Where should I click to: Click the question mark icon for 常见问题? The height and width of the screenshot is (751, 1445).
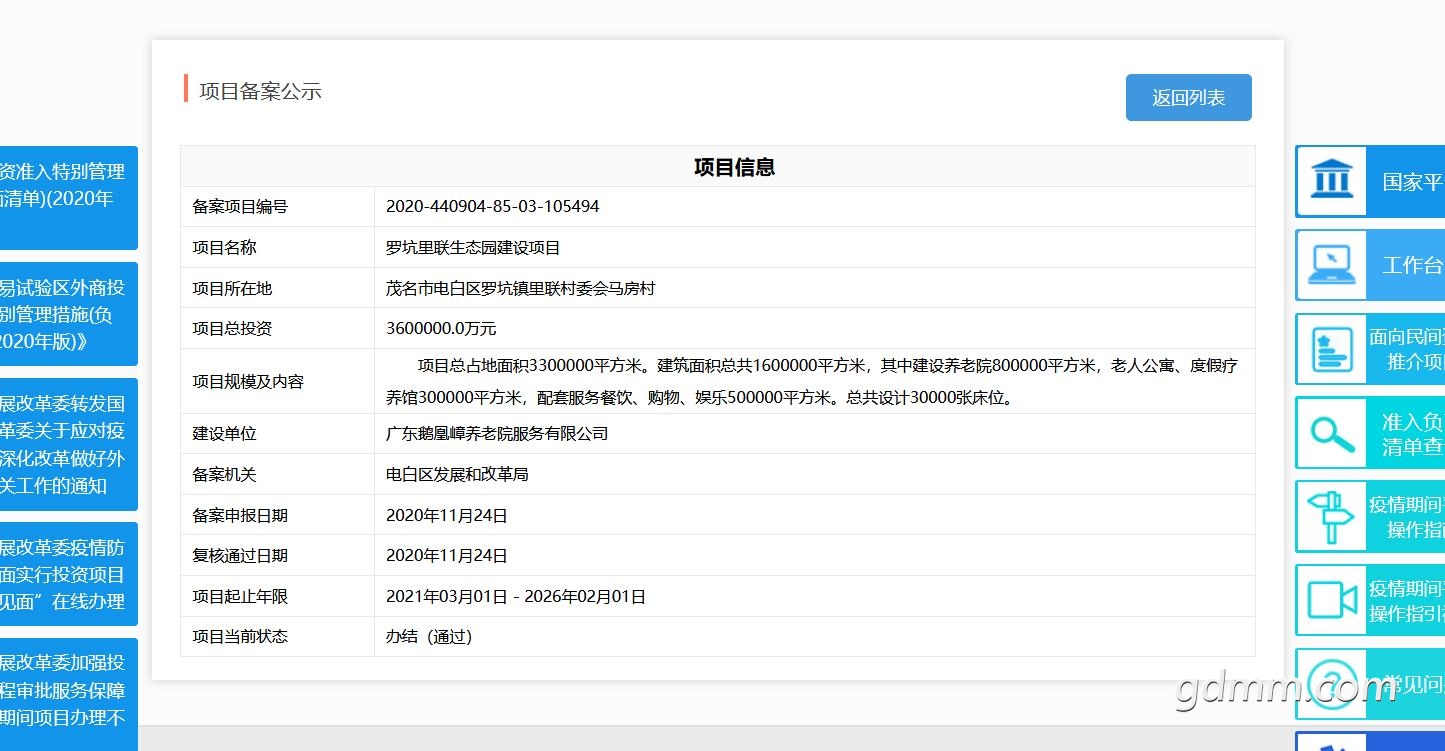[1331, 684]
